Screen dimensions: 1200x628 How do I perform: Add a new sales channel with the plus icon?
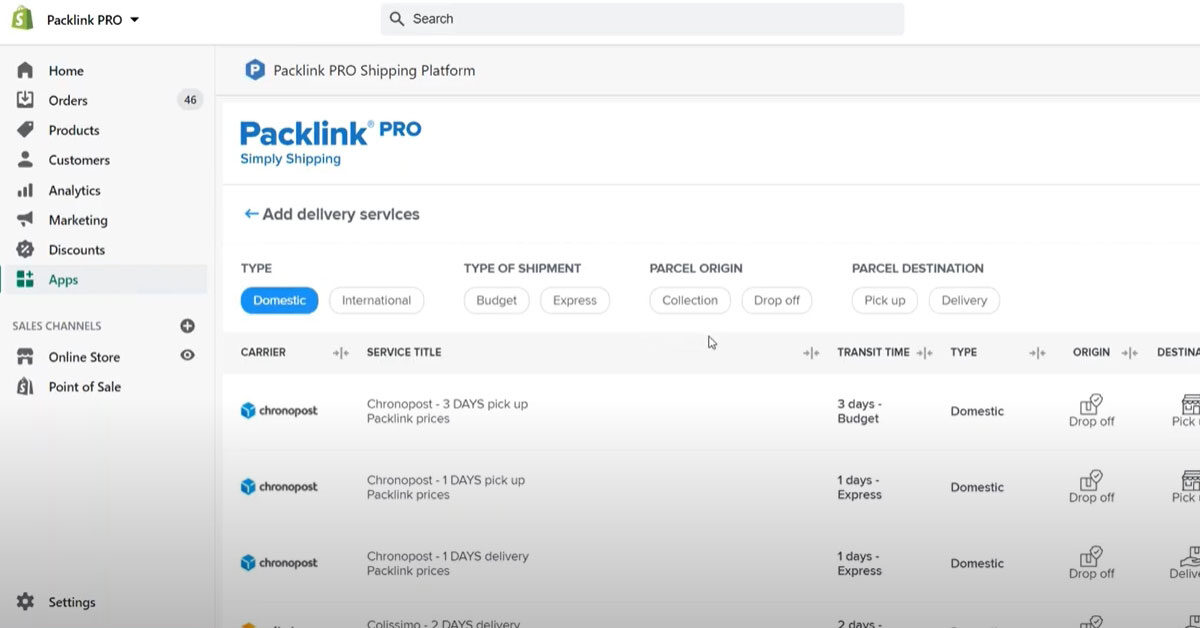point(188,325)
